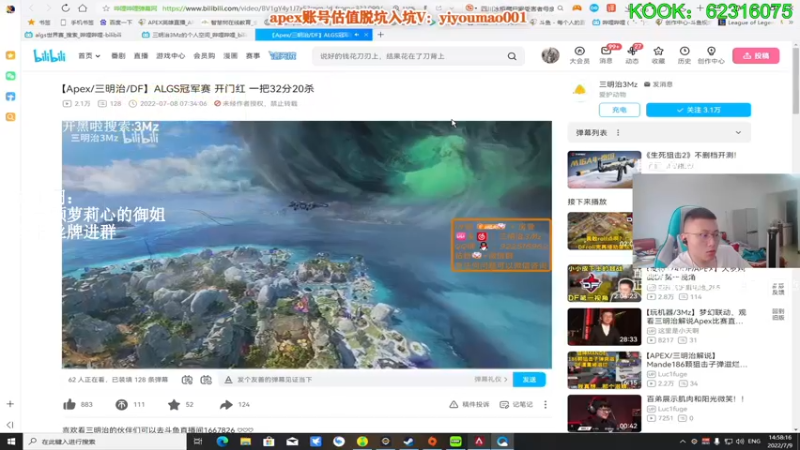Toggle the 关注 3.1万 follow button
The width and height of the screenshot is (800, 450).
click(x=698, y=110)
